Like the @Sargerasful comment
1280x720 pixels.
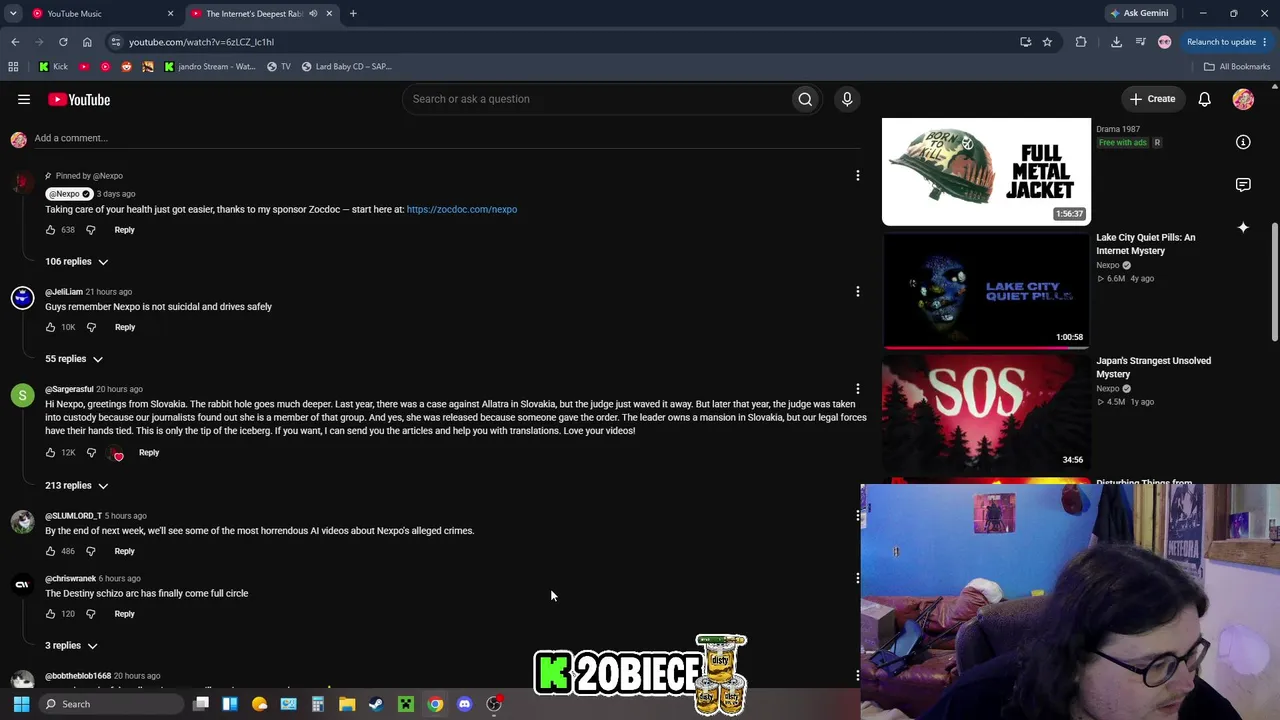[51, 453]
